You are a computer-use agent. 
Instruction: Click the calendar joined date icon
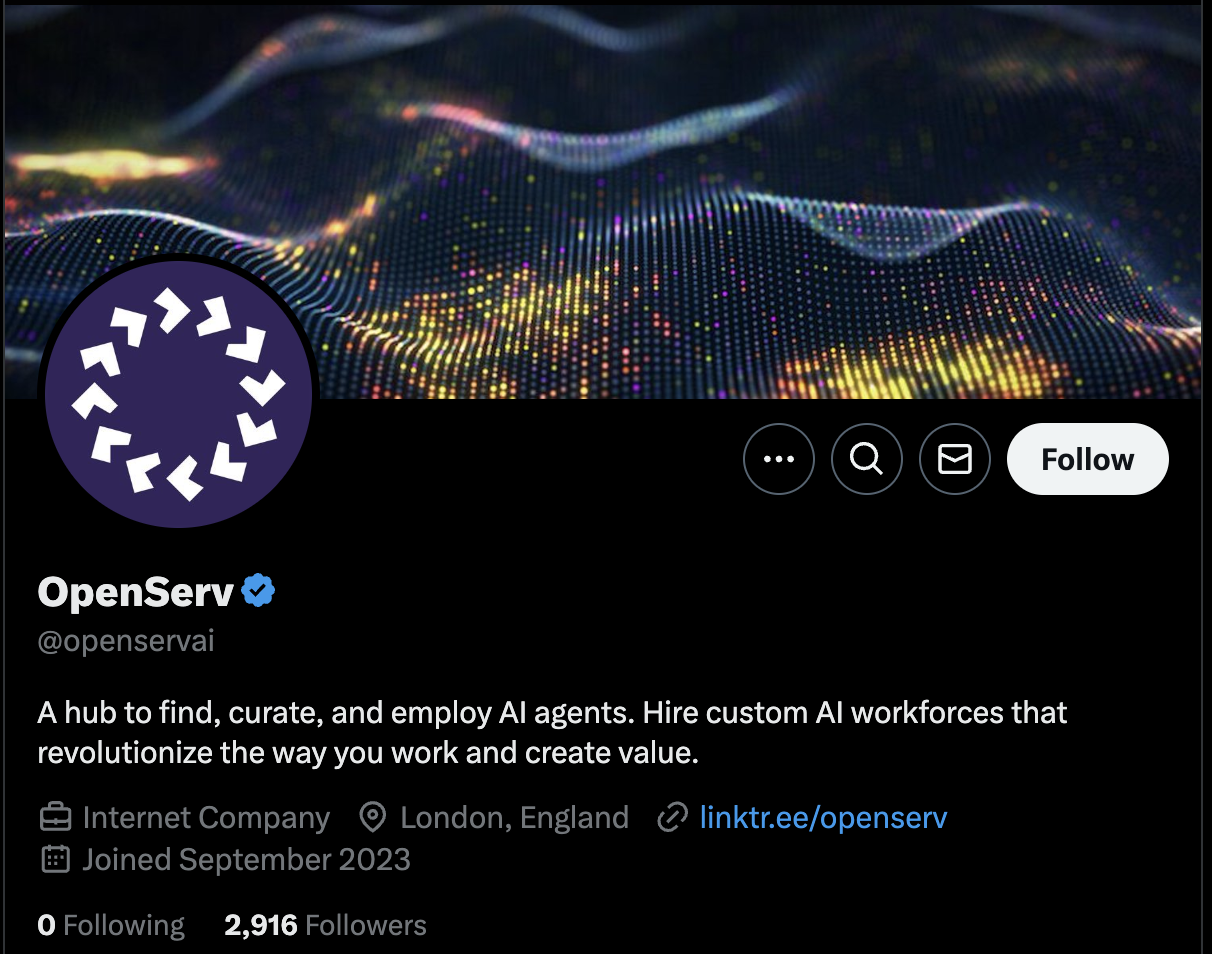pyautogui.click(x=55, y=859)
